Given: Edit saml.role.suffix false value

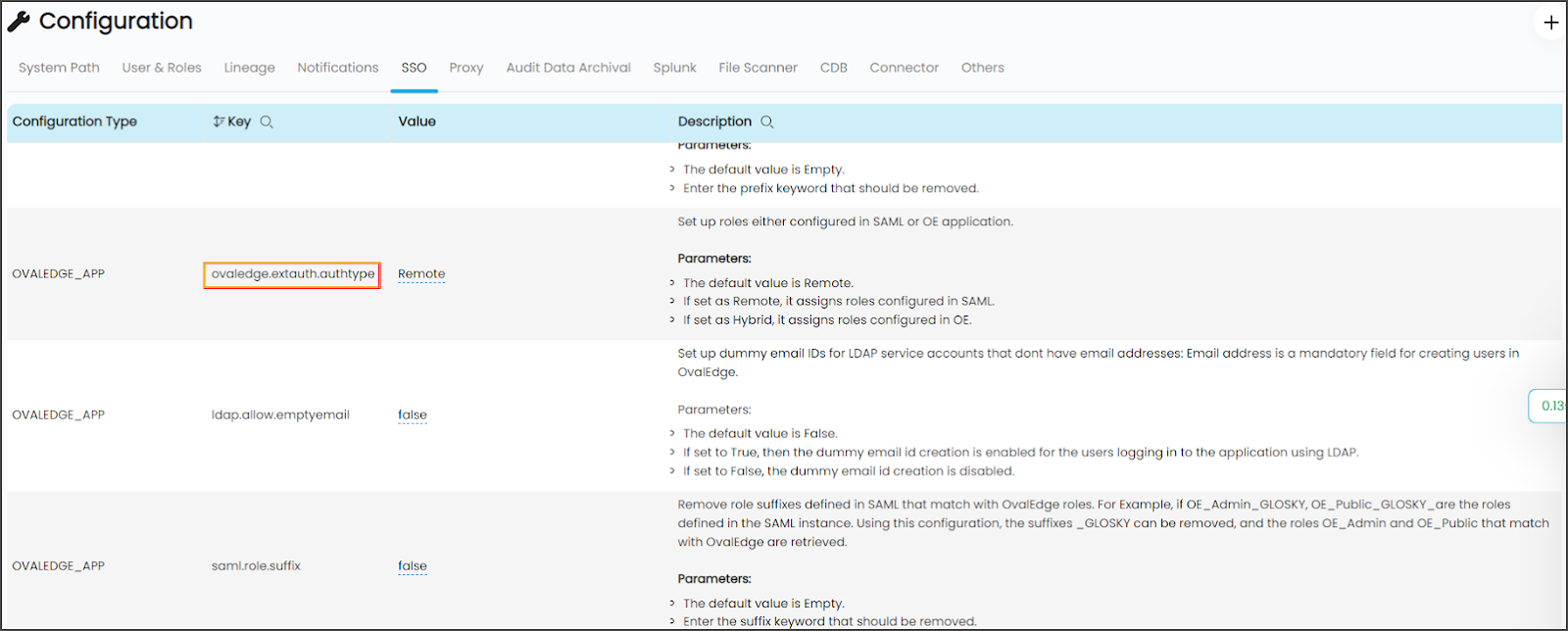Looking at the screenshot, I should (413, 566).
